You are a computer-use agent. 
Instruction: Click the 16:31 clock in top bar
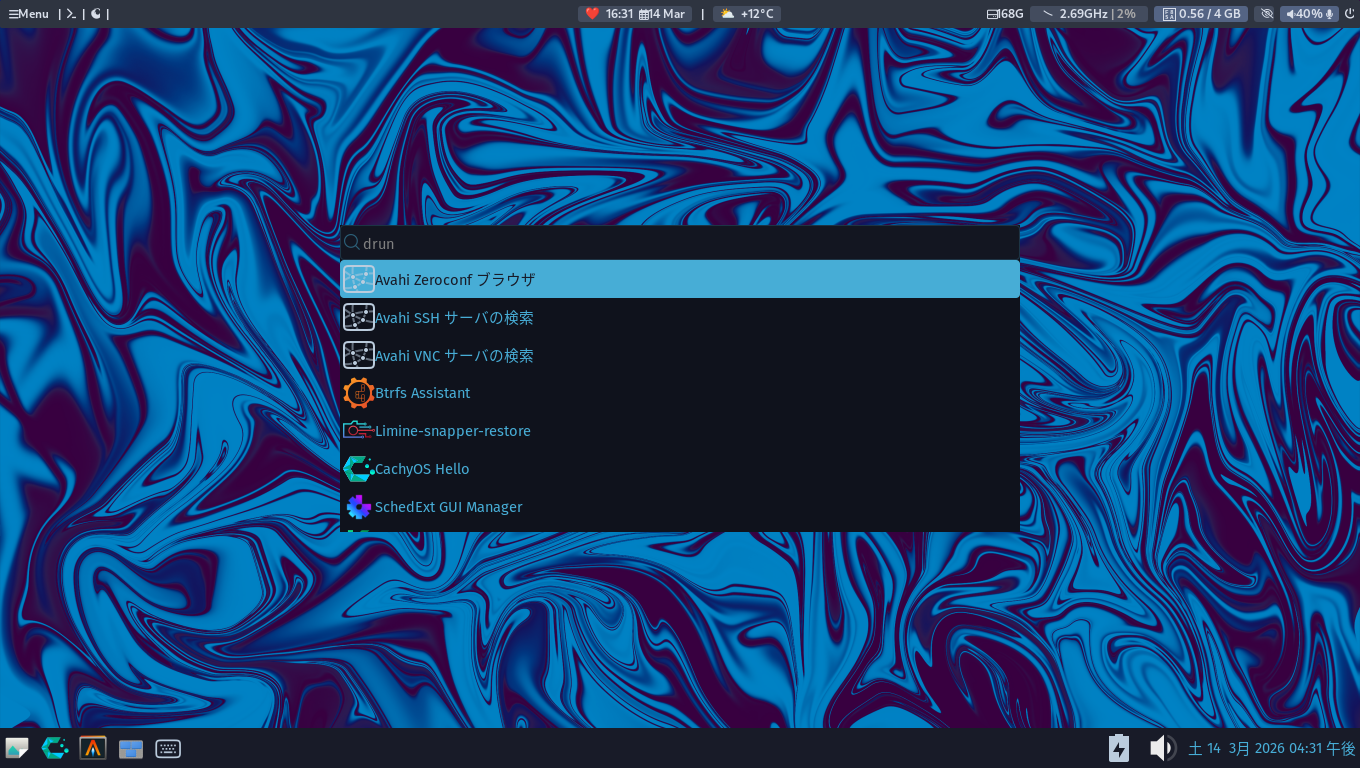pyautogui.click(x=620, y=14)
